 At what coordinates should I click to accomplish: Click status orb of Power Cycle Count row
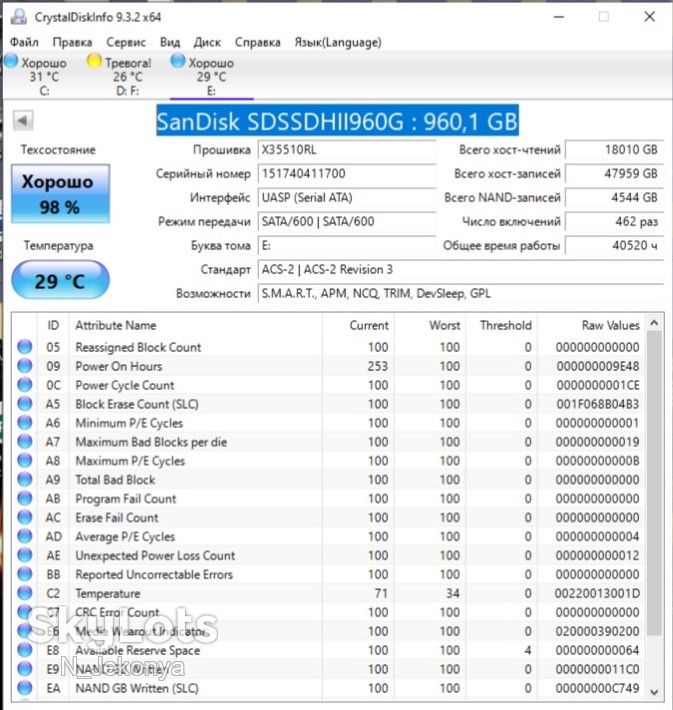pyautogui.click(x=24, y=385)
